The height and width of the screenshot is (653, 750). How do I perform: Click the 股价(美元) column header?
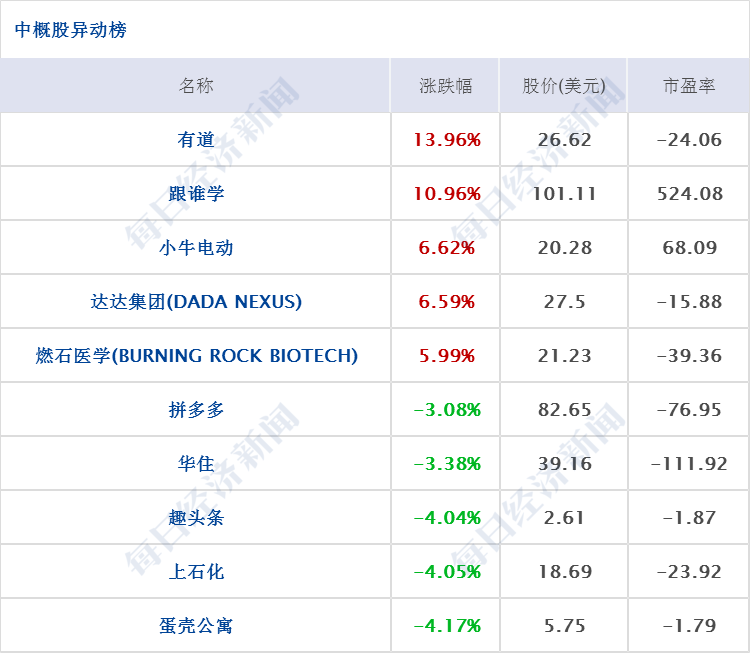564,86
